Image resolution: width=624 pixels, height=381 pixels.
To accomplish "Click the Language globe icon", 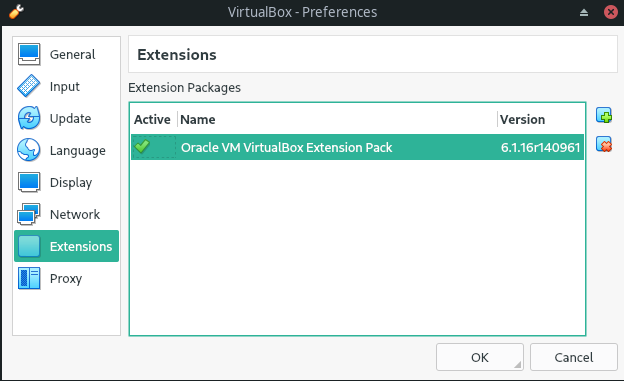I will [x=29, y=150].
